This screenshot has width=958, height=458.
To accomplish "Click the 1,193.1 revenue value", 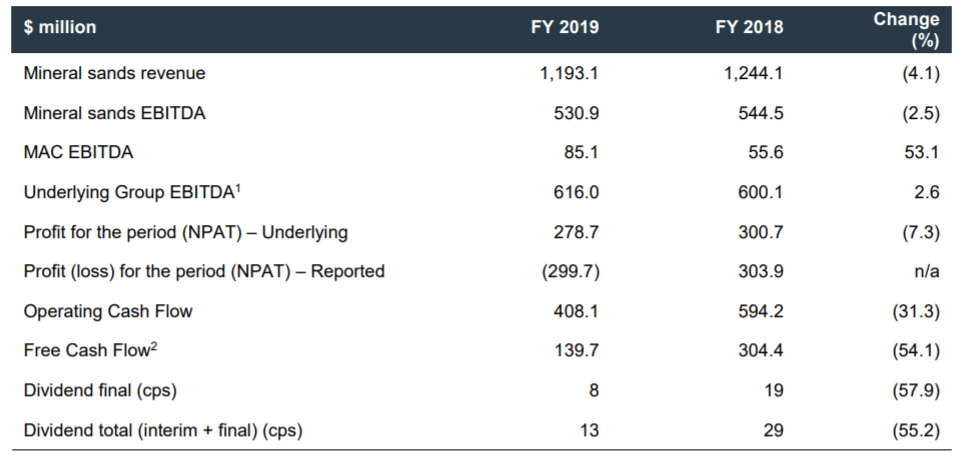I will click(x=568, y=73).
